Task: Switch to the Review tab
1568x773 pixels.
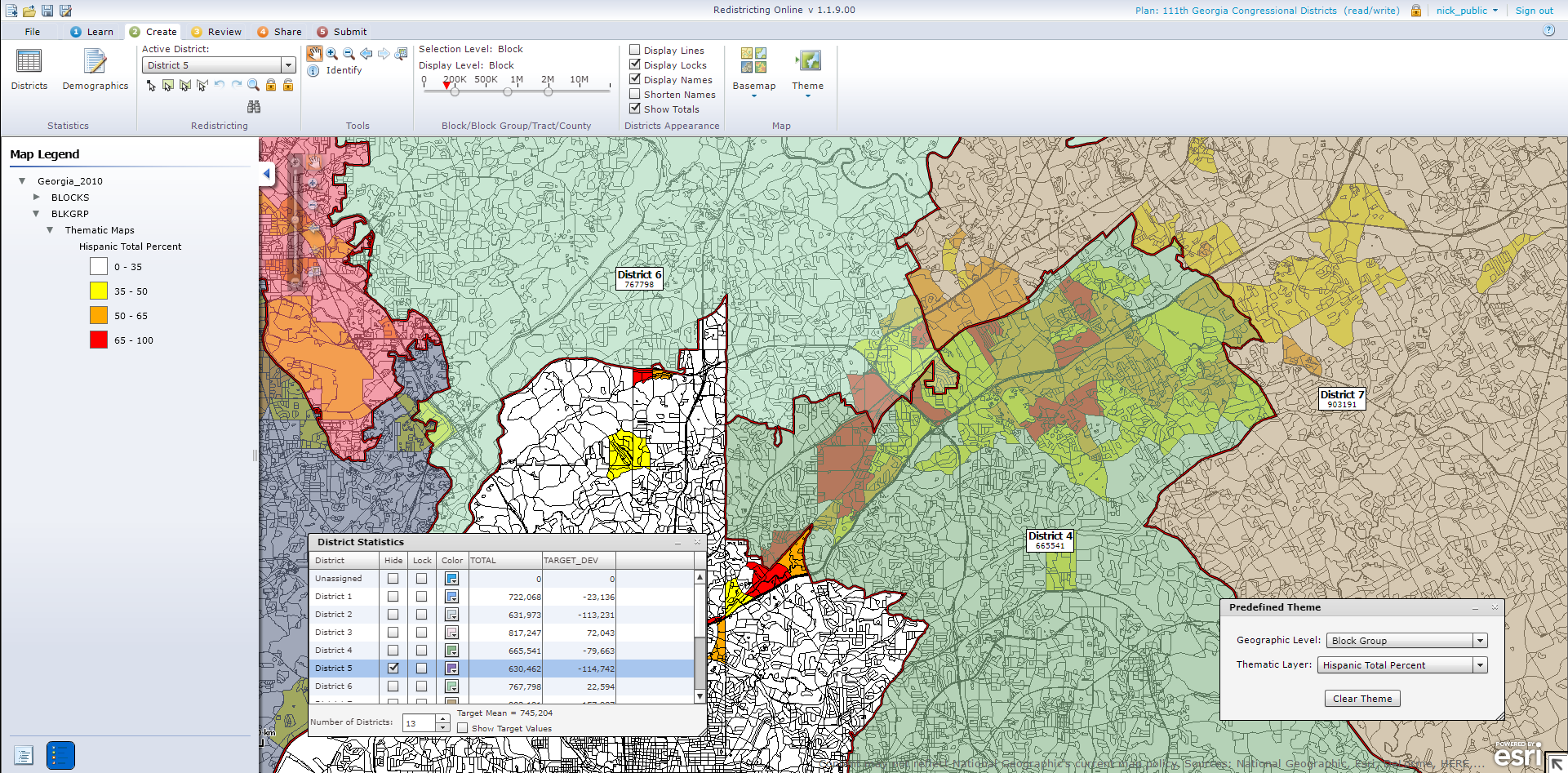Action: [215, 31]
